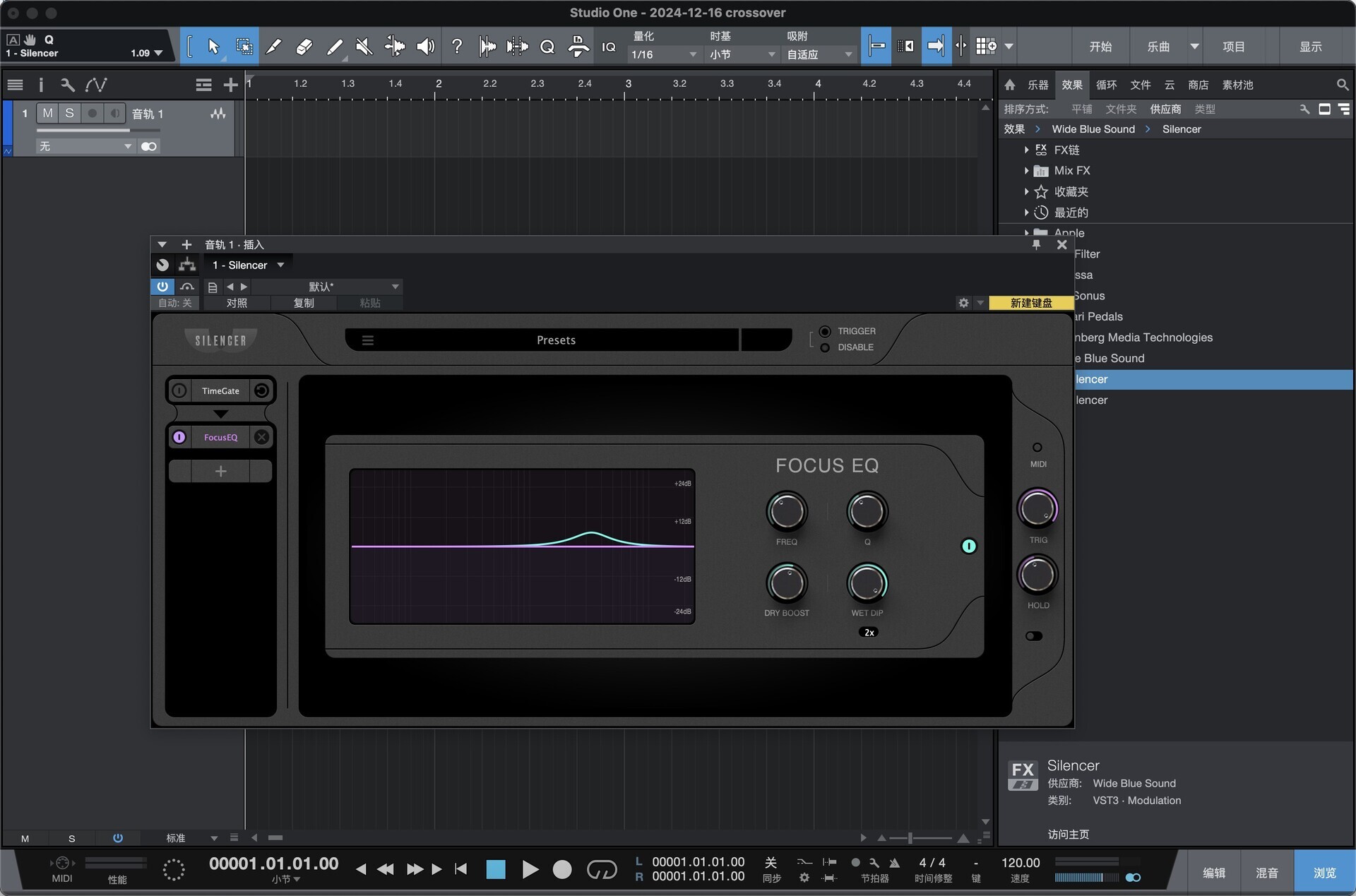Image resolution: width=1356 pixels, height=896 pixels.
Task: Go to browser home icon
Action: click(x=1010, y=85)
